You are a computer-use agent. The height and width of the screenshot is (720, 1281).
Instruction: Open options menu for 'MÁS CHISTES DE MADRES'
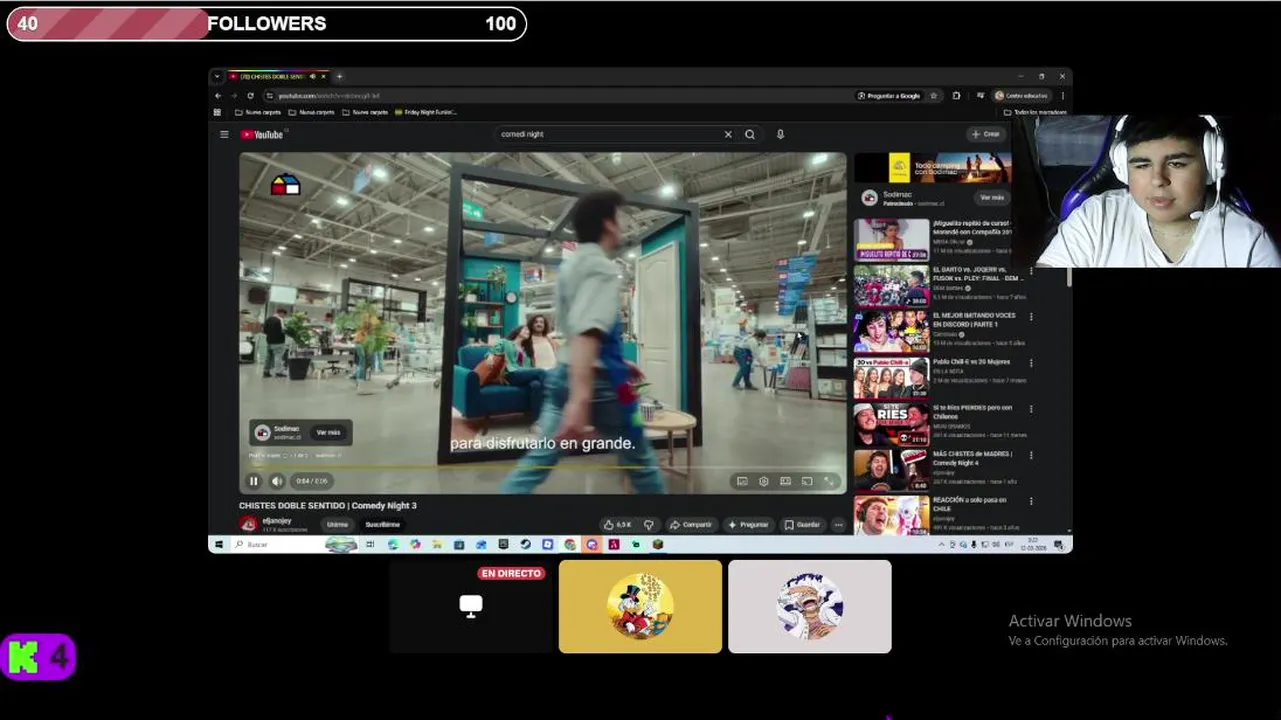1031,455
